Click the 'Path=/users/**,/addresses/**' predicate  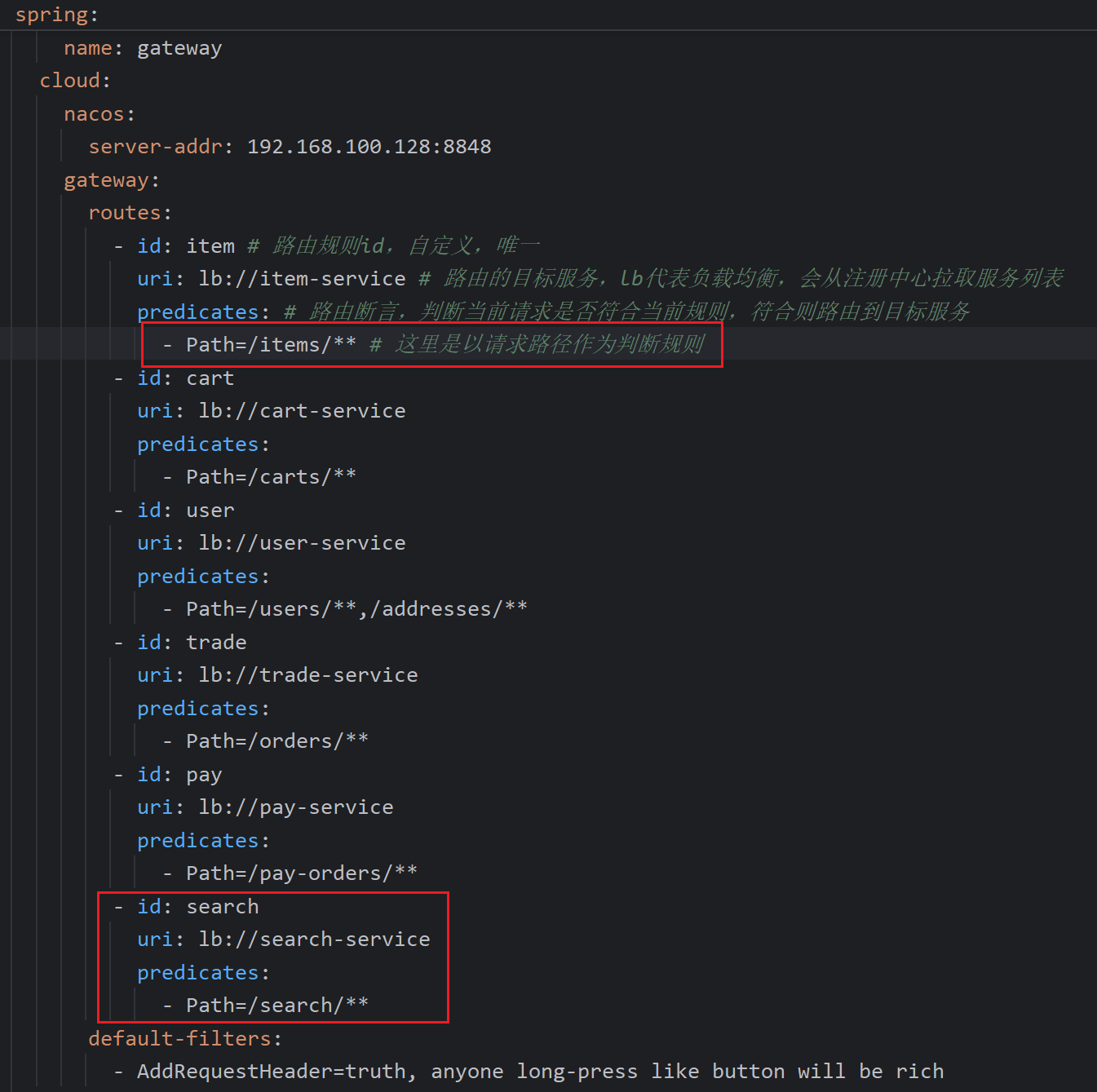pyautogui.click(x=356, y=609)
